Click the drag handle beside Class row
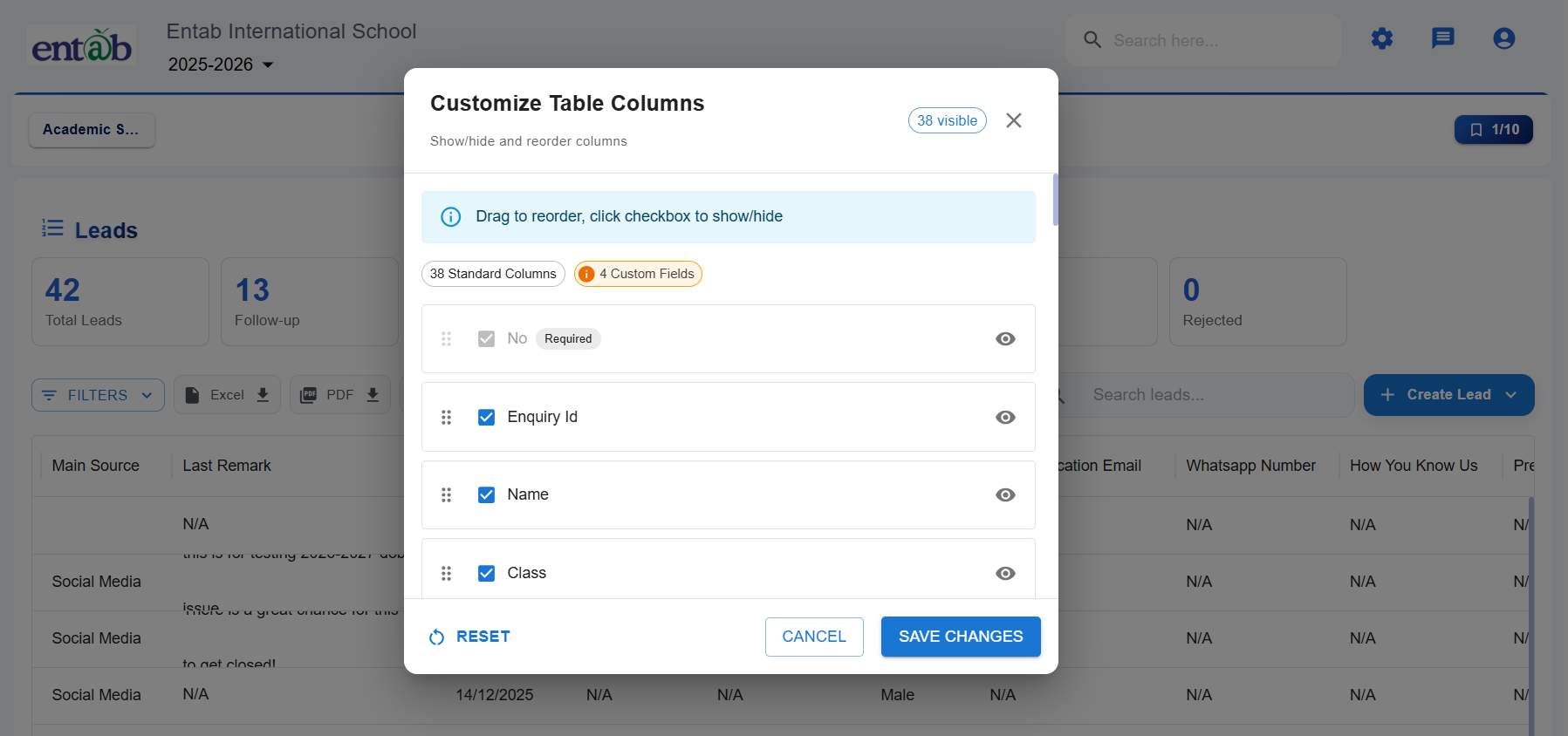Image resolution: width=1568 pixels, height=736 pixels. pos(446,573)
